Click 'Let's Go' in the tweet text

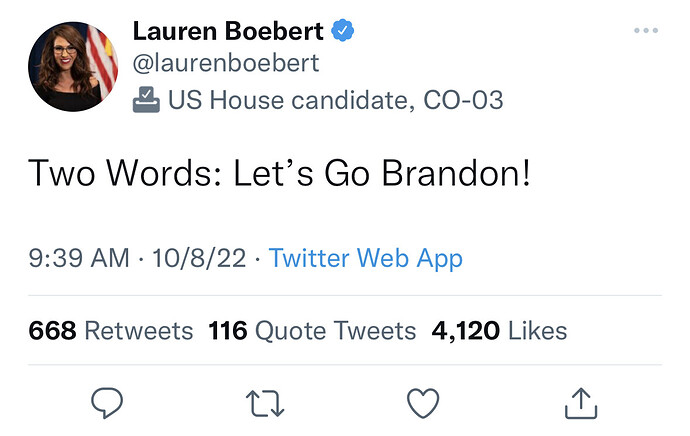click(301, 173)
